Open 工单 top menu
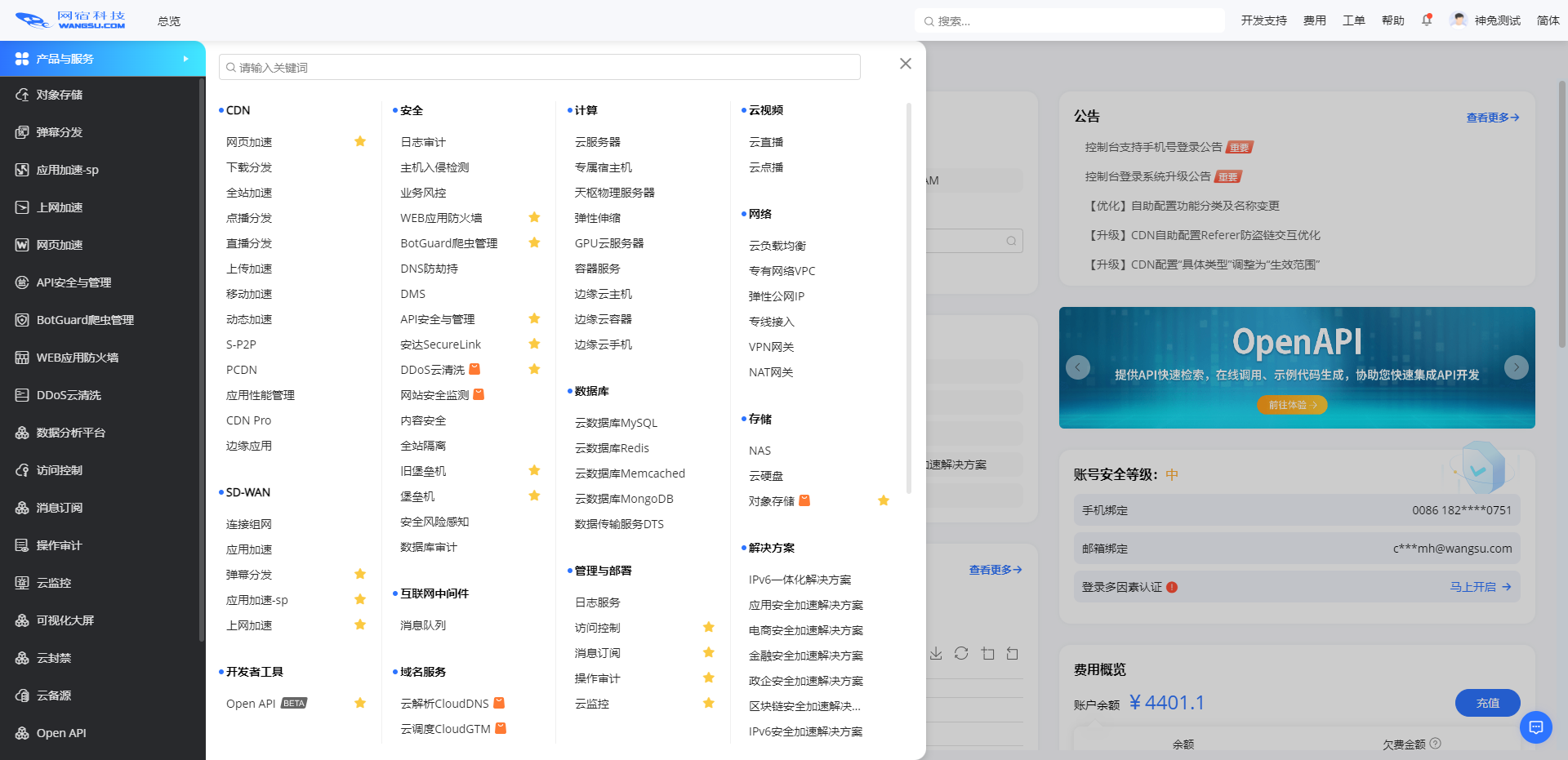 click(1353, 20)
